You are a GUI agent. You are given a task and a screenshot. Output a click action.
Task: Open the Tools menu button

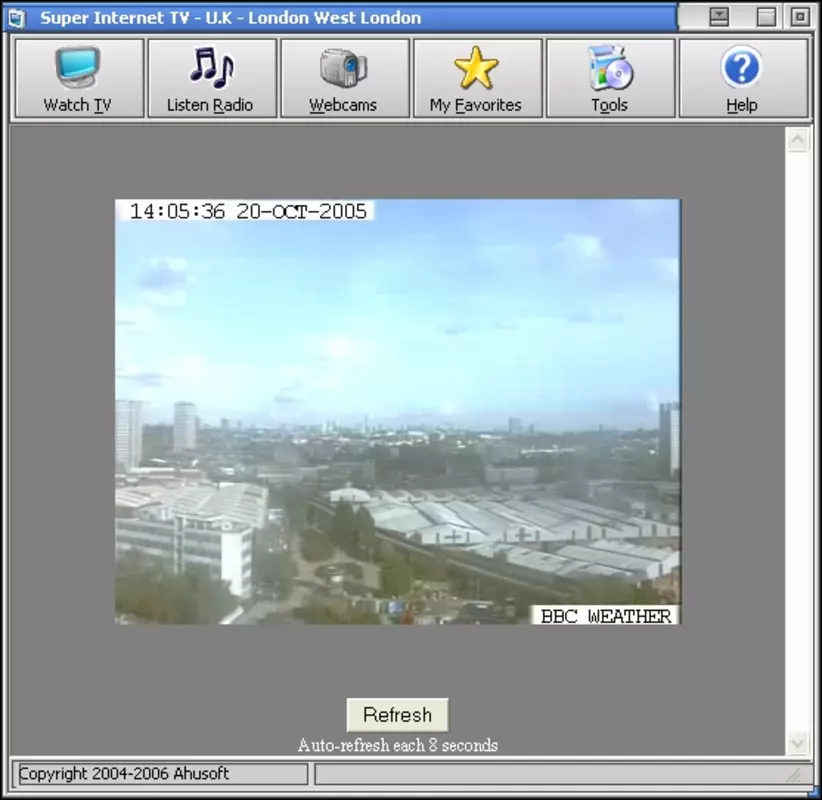[x=611, y=78]
